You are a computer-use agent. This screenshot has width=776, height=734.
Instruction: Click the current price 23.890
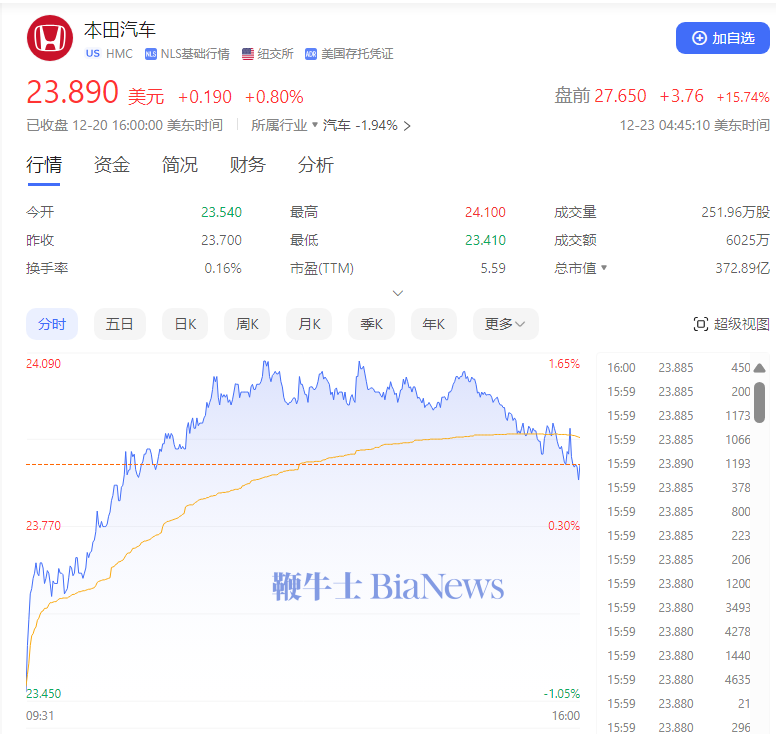click(x=72, y=93)
